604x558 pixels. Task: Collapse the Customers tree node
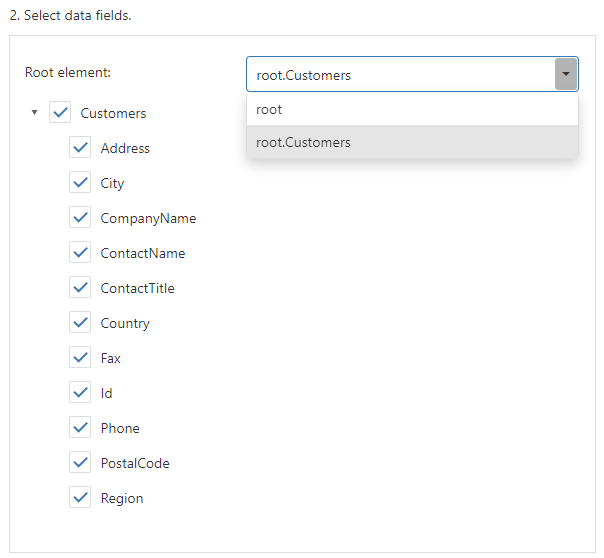point(34,113)
